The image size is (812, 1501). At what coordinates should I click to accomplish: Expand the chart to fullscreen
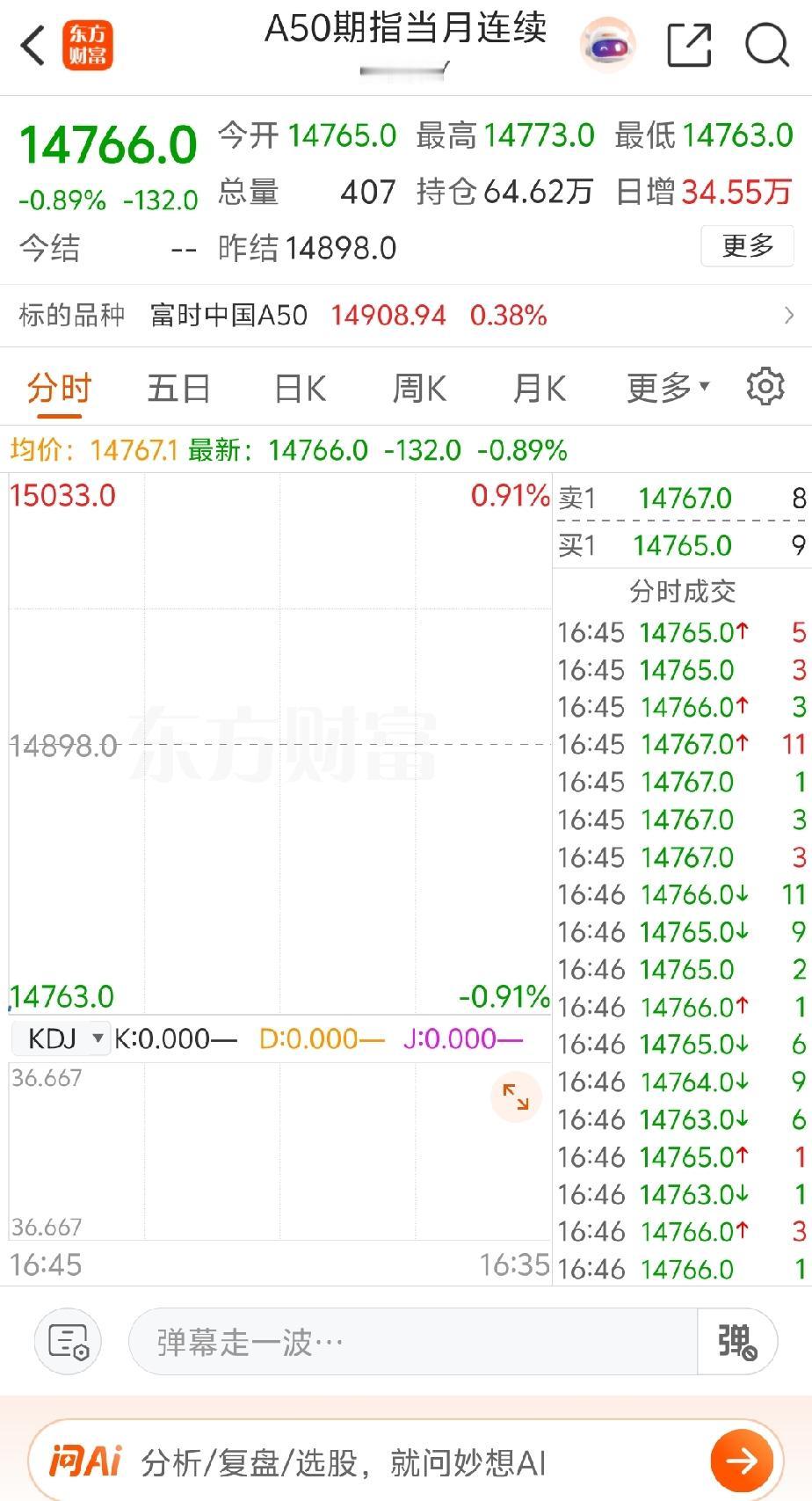coord(516,1097)
